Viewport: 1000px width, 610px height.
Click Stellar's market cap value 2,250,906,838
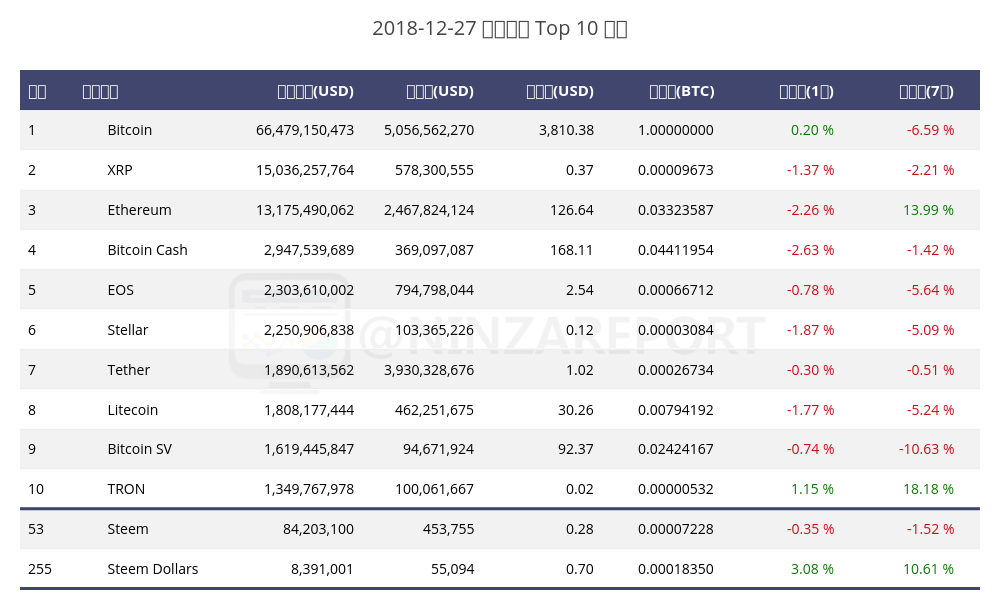309,330
